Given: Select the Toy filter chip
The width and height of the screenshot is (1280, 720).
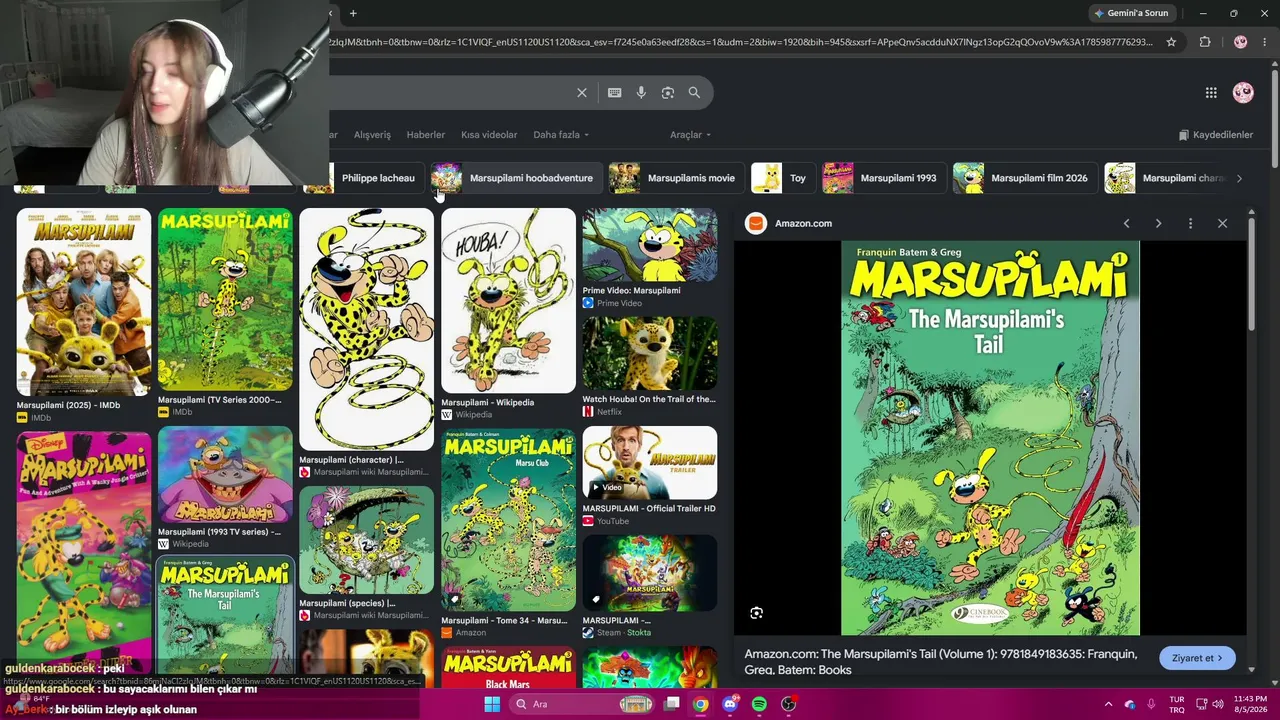Looking at the screenshot, I should (x=783, y=178).
